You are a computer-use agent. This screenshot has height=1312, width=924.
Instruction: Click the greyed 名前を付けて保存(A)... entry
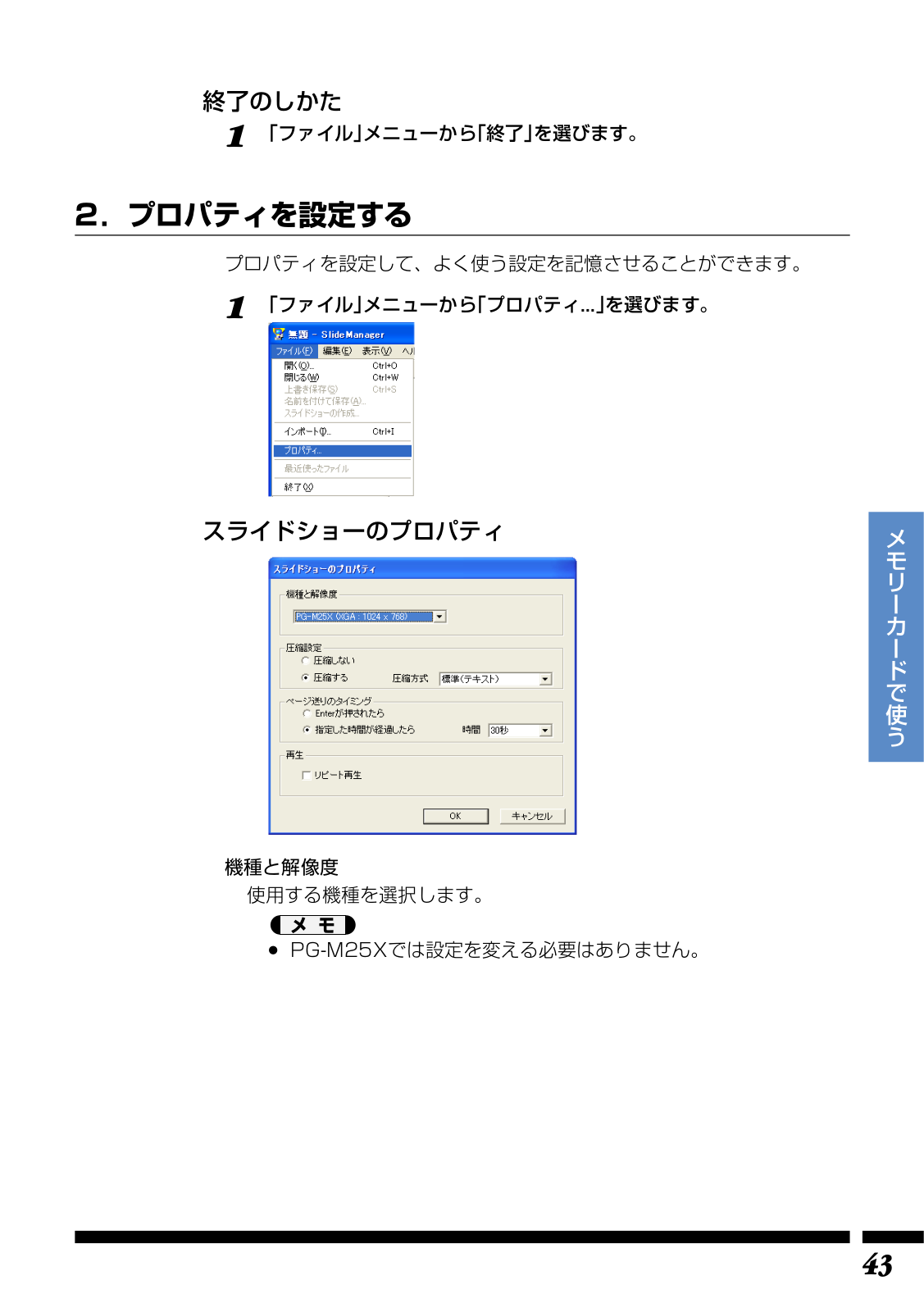(x=343, y=401)
